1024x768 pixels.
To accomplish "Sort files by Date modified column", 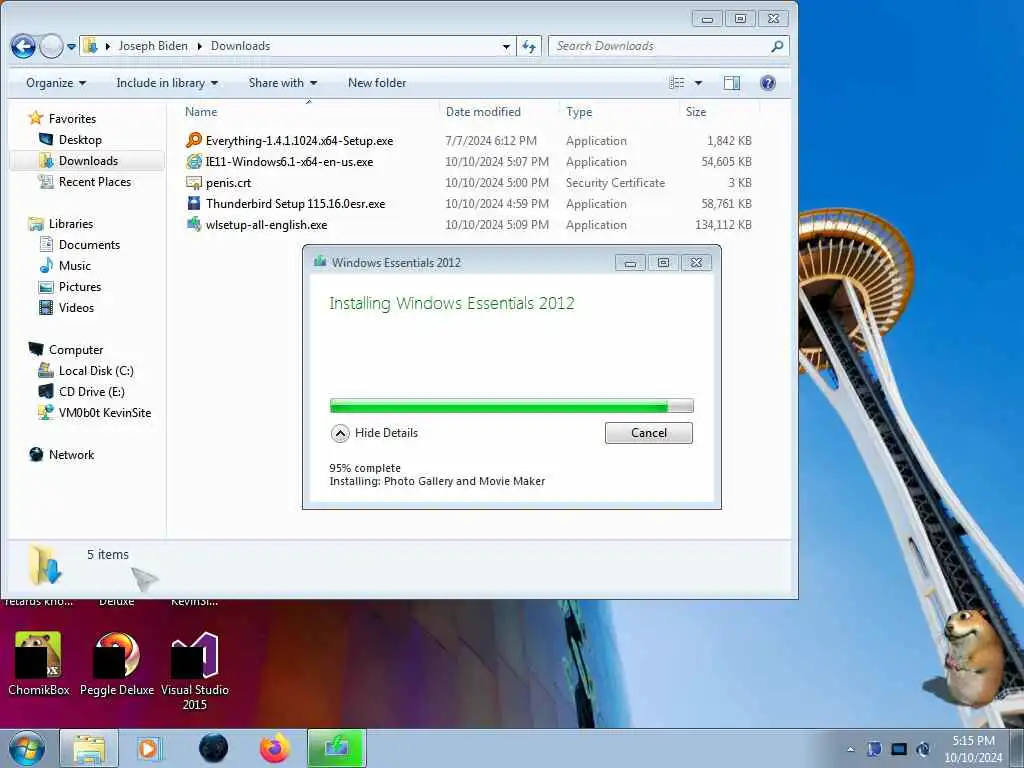I will click(483, 112).
